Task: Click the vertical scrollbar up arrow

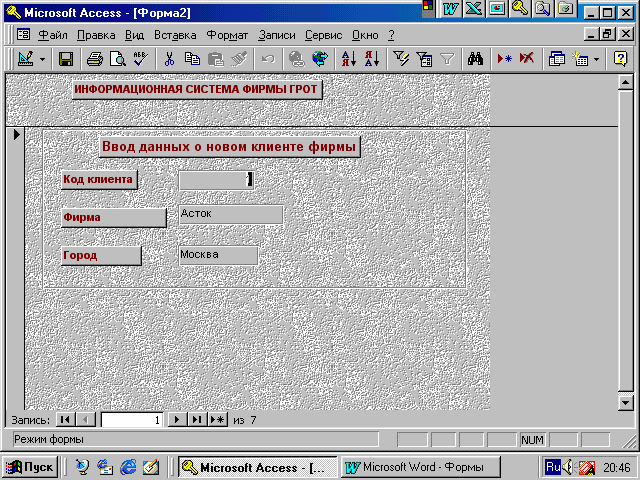Action: pos(626,82)
